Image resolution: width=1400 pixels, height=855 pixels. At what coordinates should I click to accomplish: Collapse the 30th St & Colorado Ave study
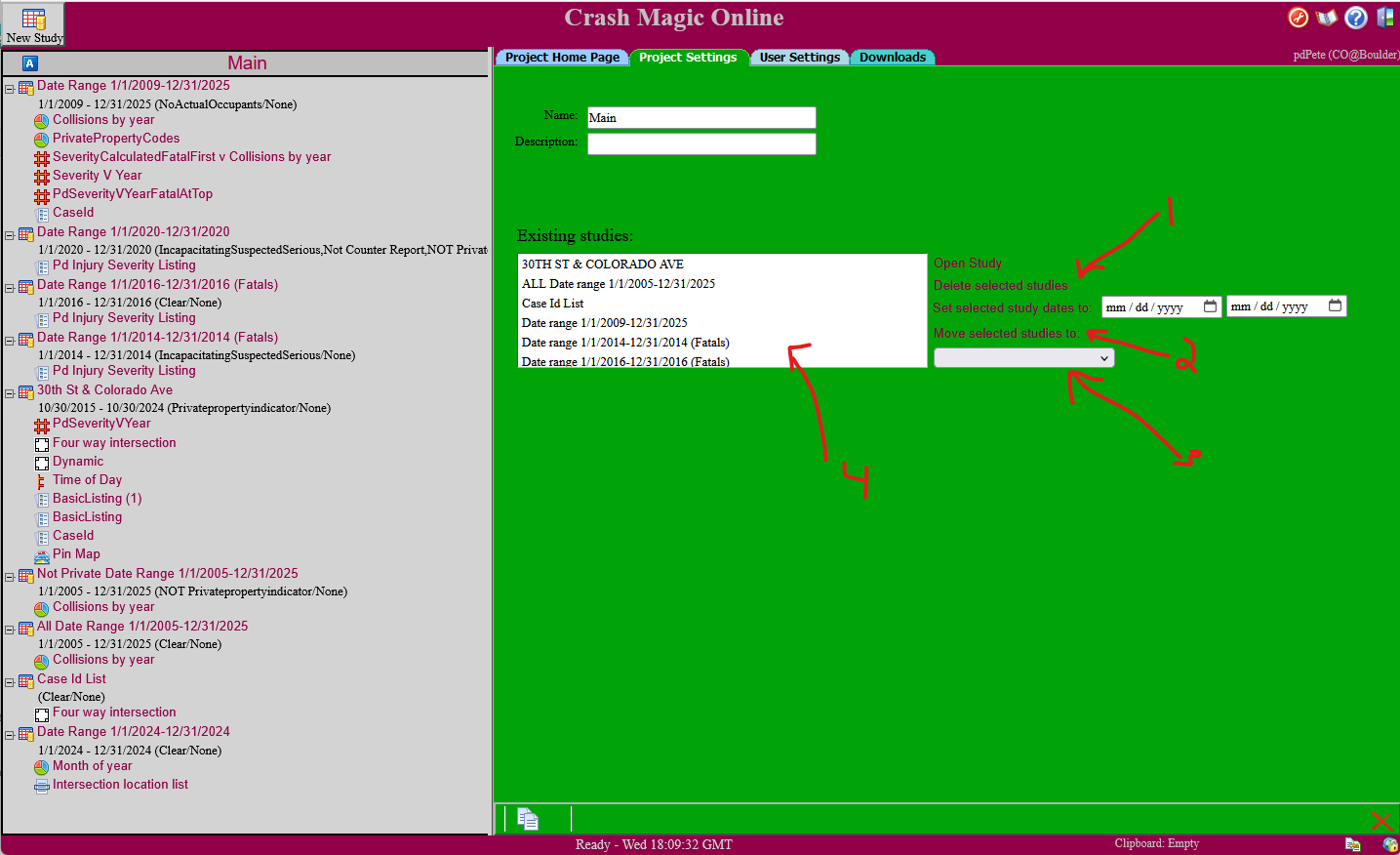[10, 393]
